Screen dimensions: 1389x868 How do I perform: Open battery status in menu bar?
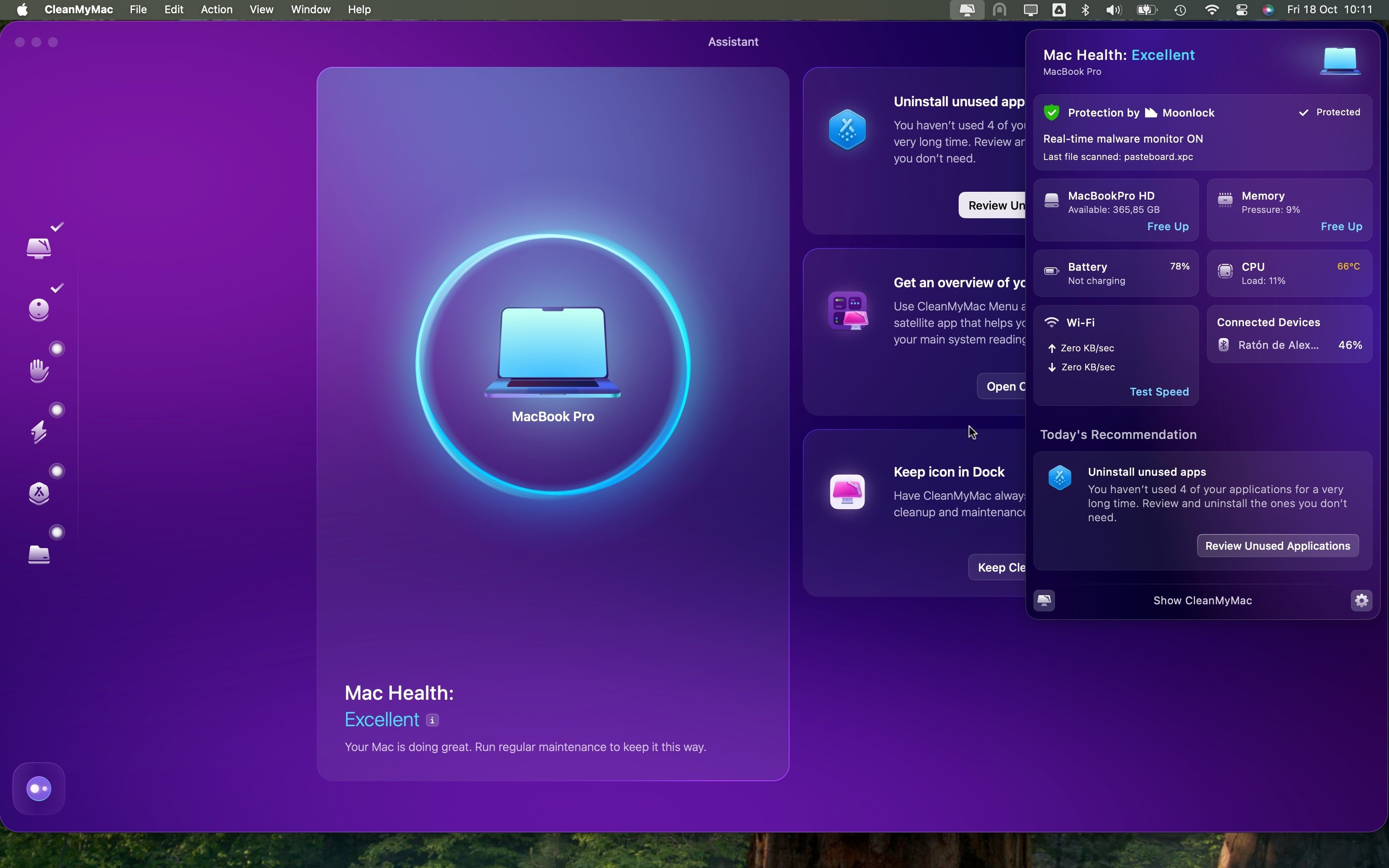coord(1147,10)
